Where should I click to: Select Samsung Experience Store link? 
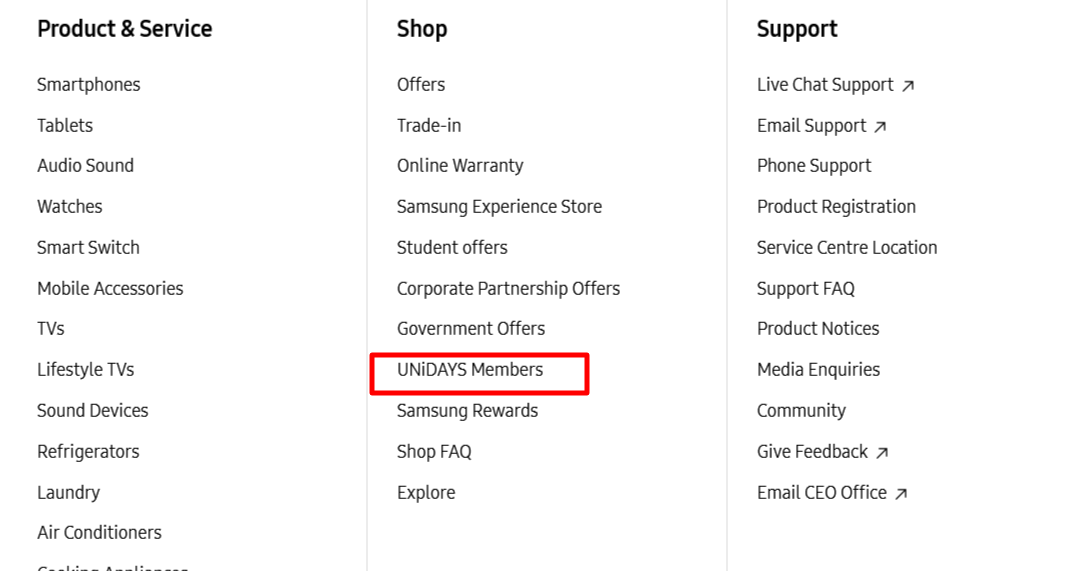(499, 207)
